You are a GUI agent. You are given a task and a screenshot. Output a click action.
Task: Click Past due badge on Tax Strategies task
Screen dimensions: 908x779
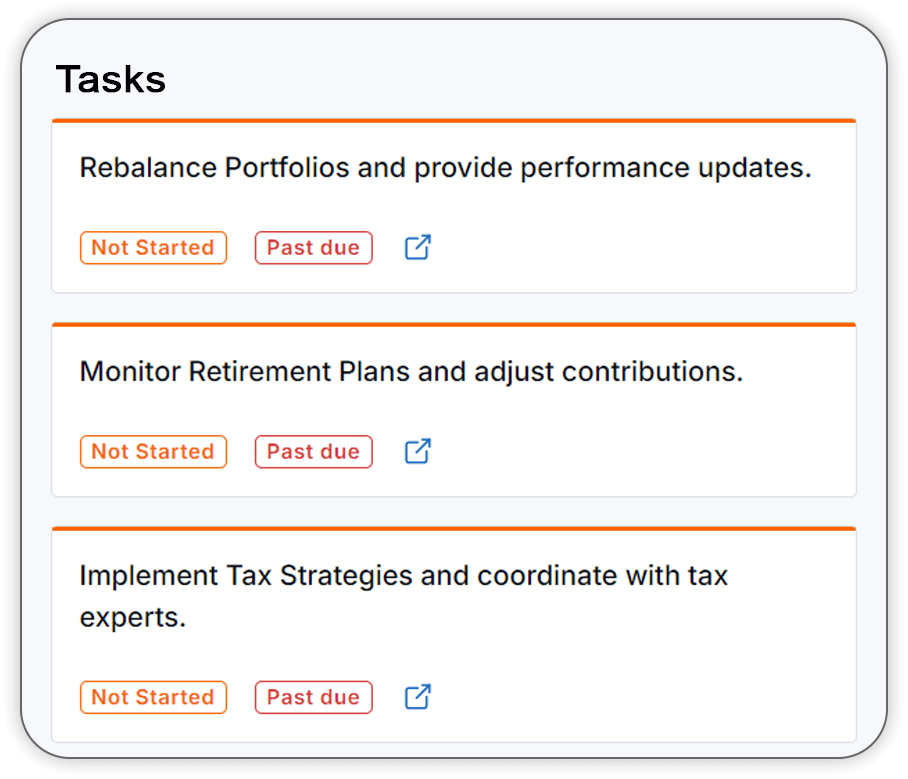(313, 697)
